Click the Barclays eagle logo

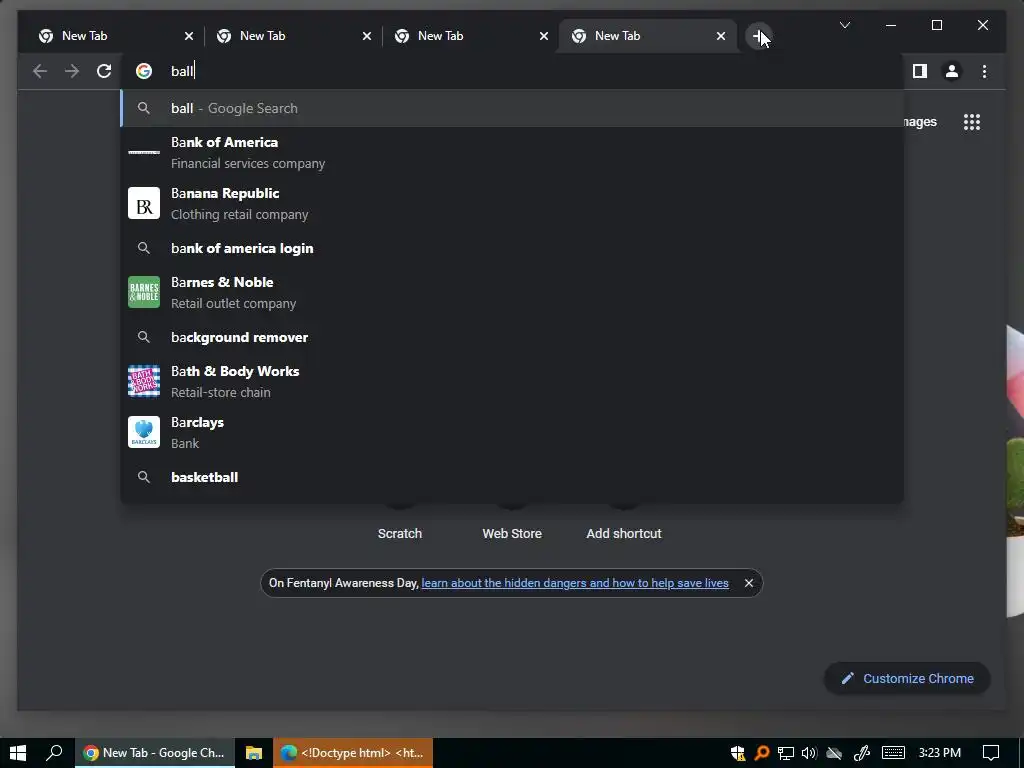tap(144, 432)
